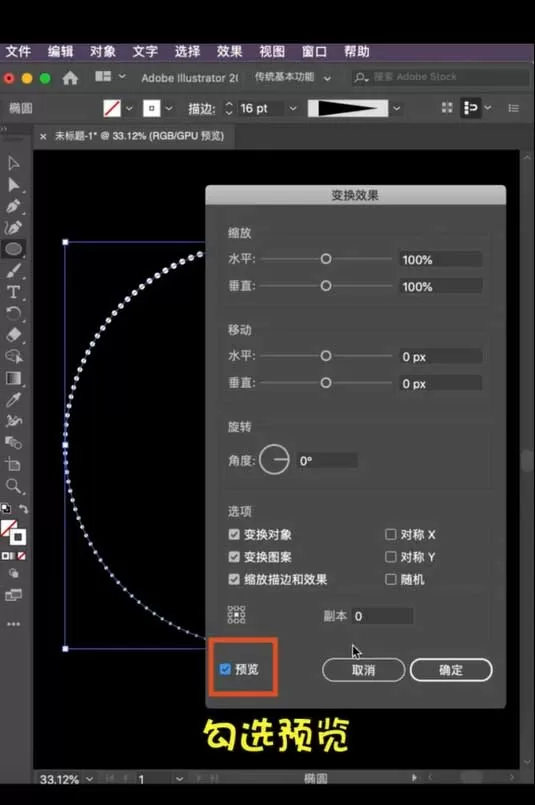535x805 pixels.
Task: Select the Draw Inside mode icon
Action: [14, 573]
